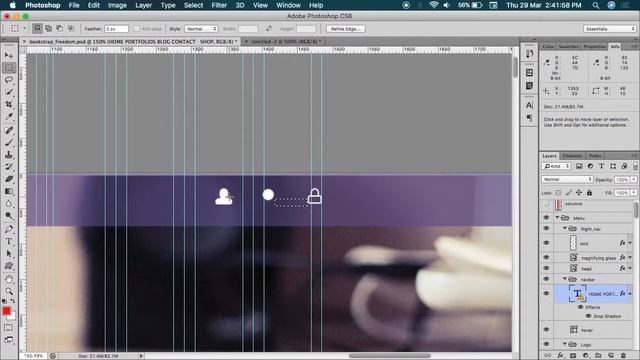Select the History Brush tool
Screen dimensions: 640x360
(x=9, y=167)
